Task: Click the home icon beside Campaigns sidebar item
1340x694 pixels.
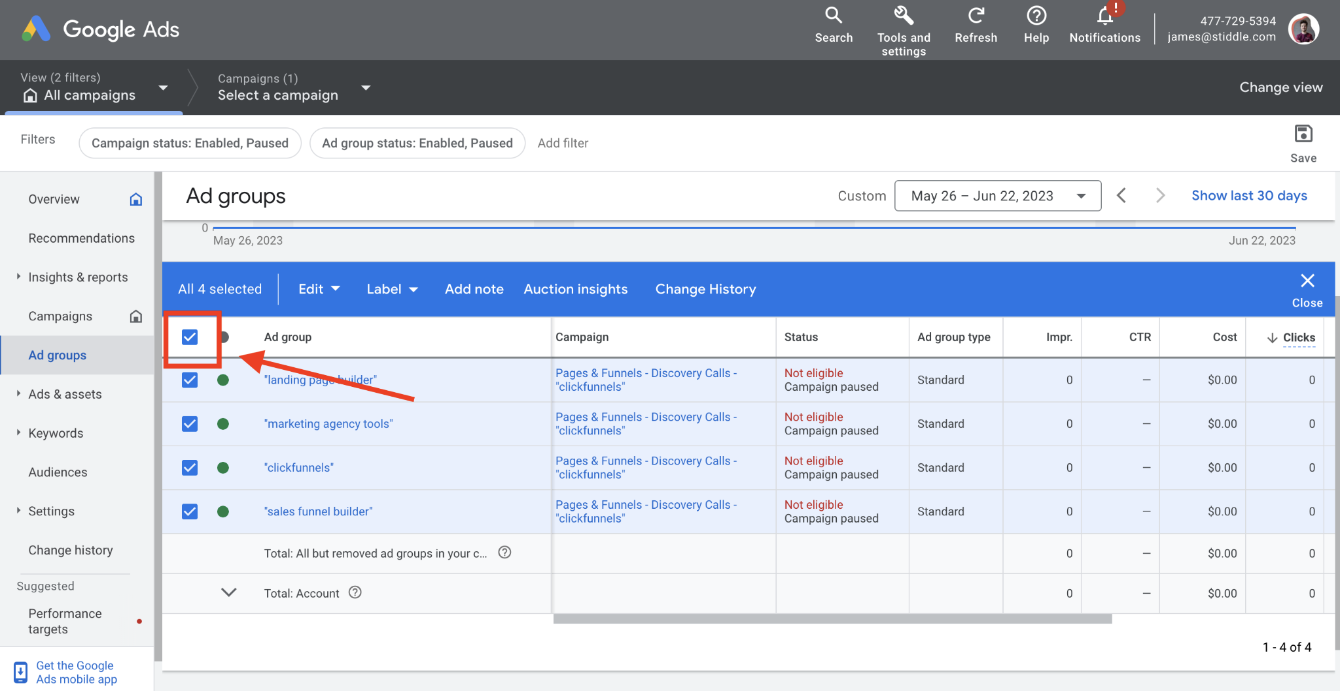Action: [x=136, y=316]
